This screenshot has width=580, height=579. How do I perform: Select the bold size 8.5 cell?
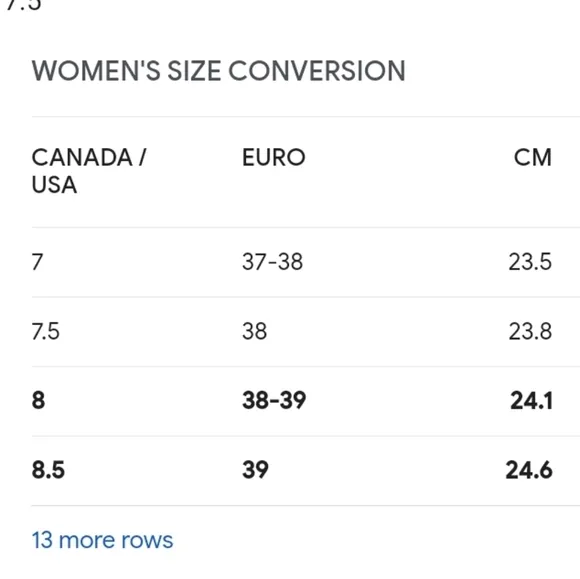48,470
